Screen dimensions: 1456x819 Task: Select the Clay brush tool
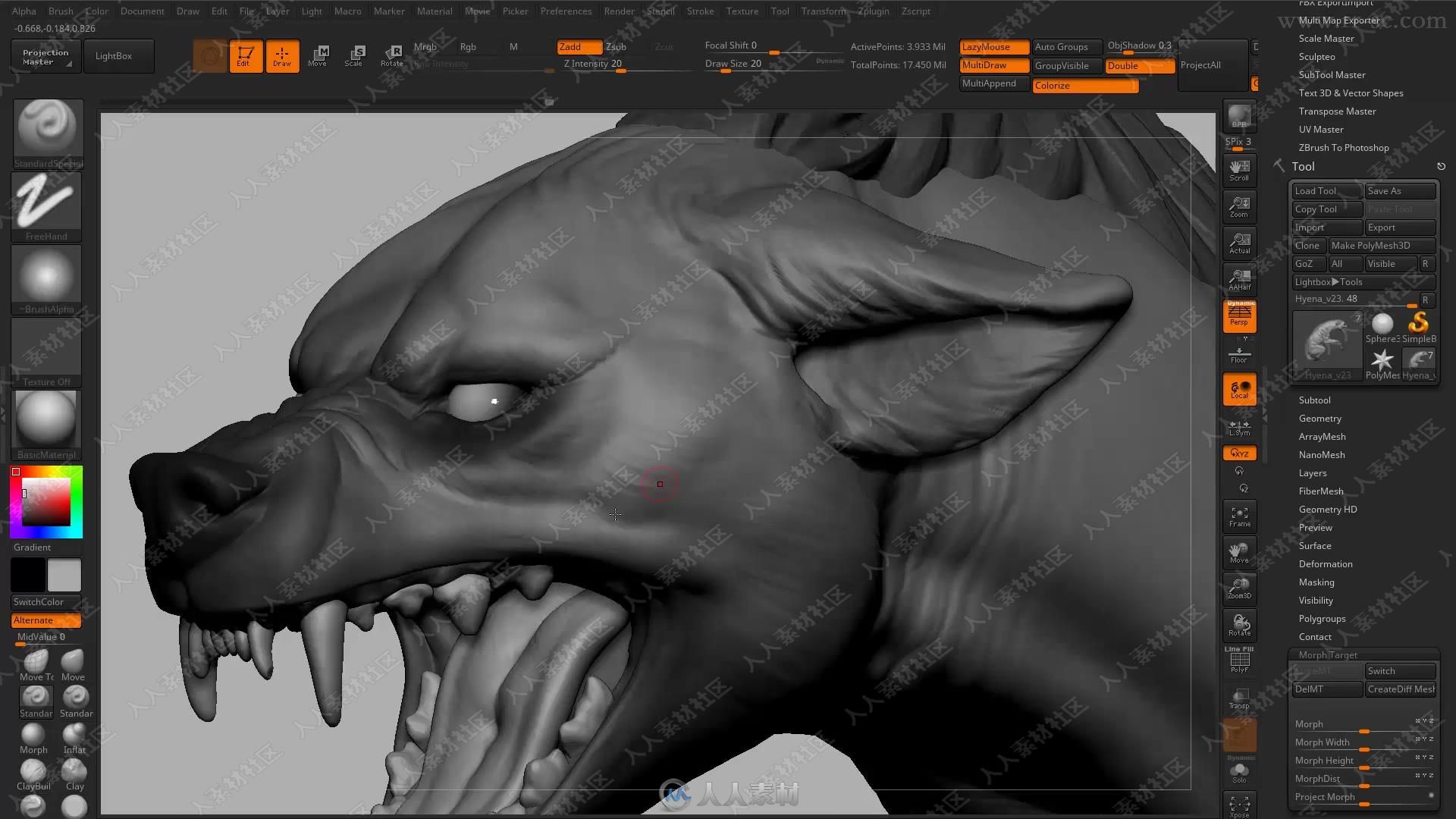[x=74, y=772]
